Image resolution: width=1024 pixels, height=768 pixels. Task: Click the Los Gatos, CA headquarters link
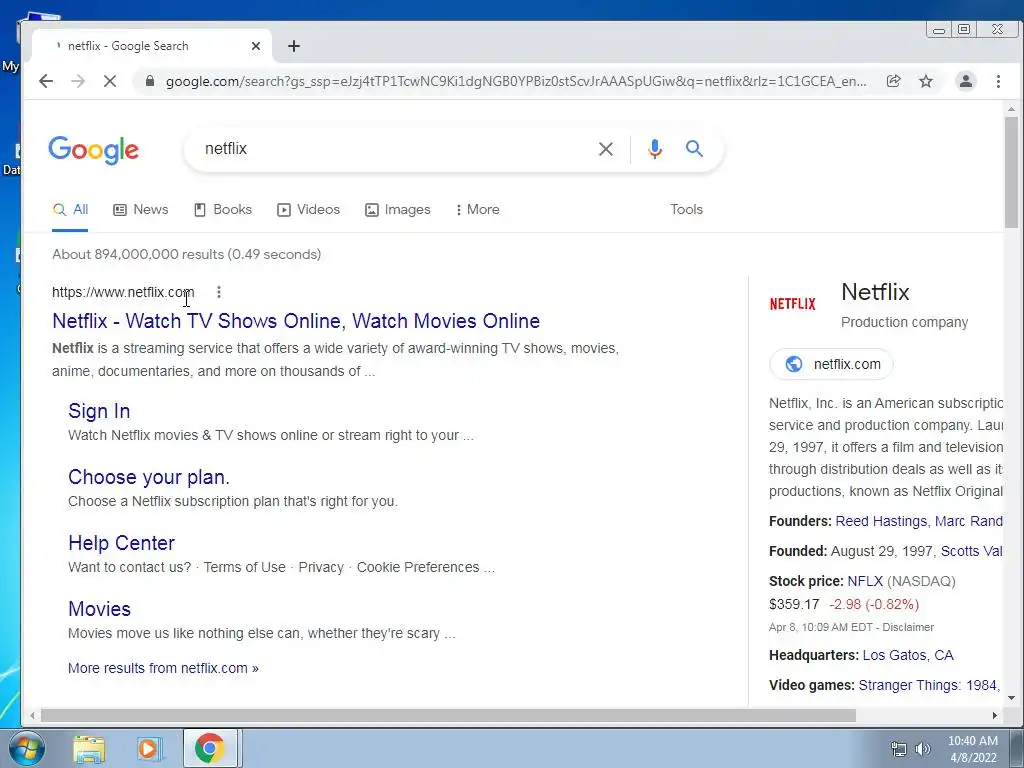coord(908,655)
